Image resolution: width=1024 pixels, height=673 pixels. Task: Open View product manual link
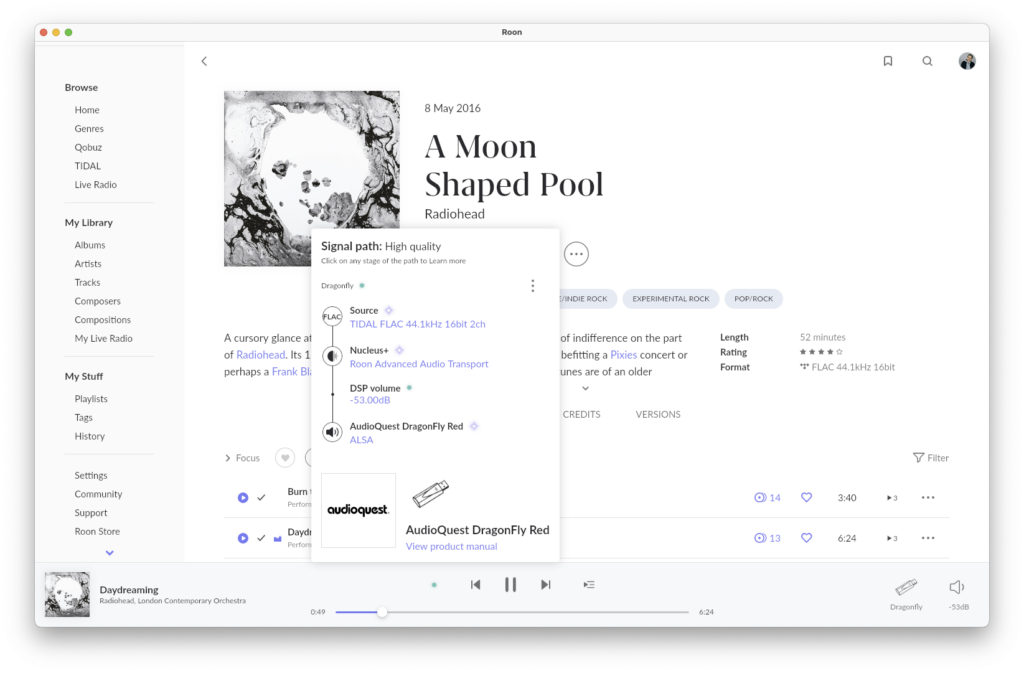(451, 546)
